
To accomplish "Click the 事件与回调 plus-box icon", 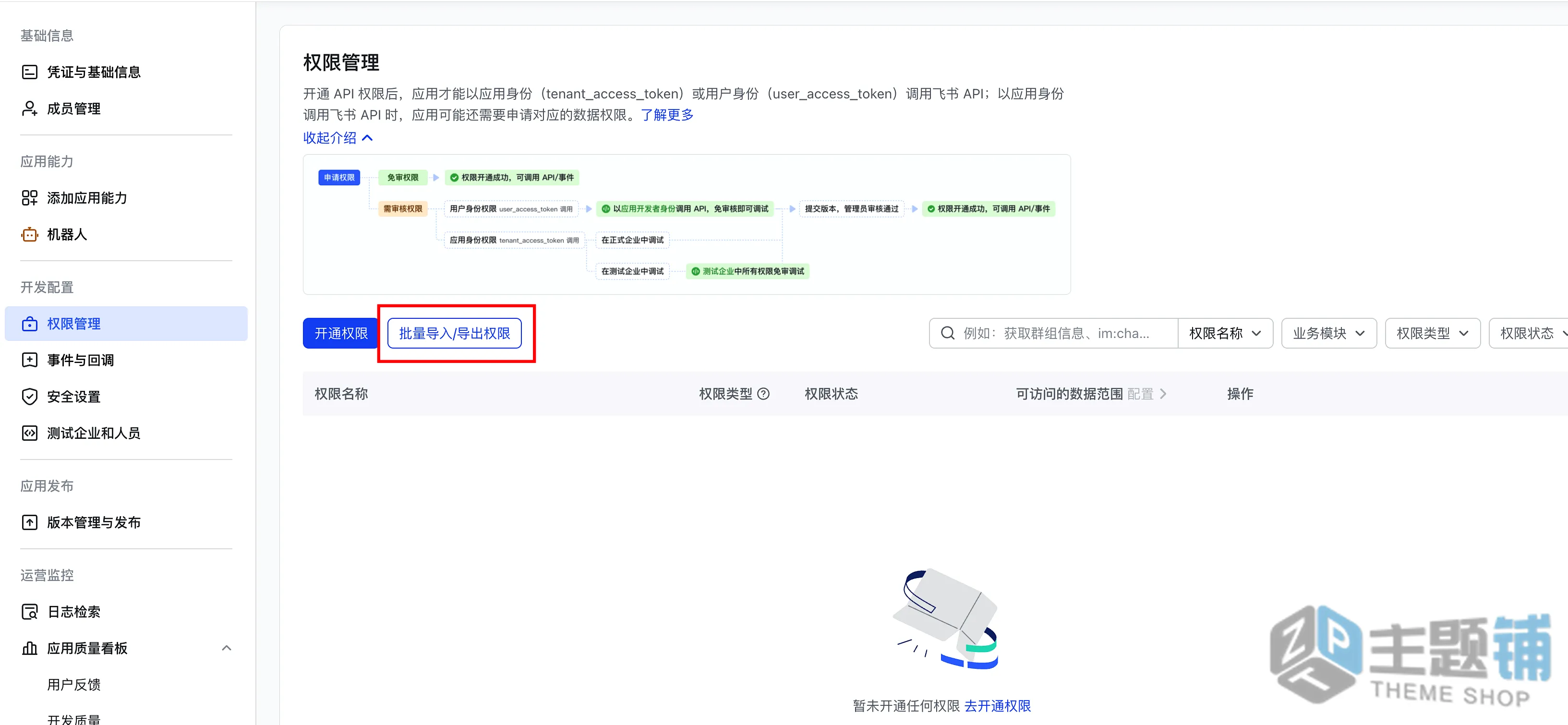I will pos(29,361).
